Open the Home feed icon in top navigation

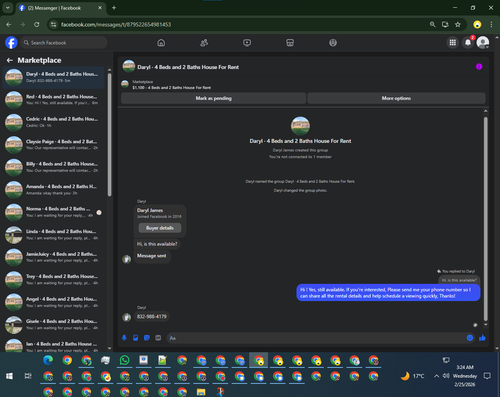click(161, 43)
